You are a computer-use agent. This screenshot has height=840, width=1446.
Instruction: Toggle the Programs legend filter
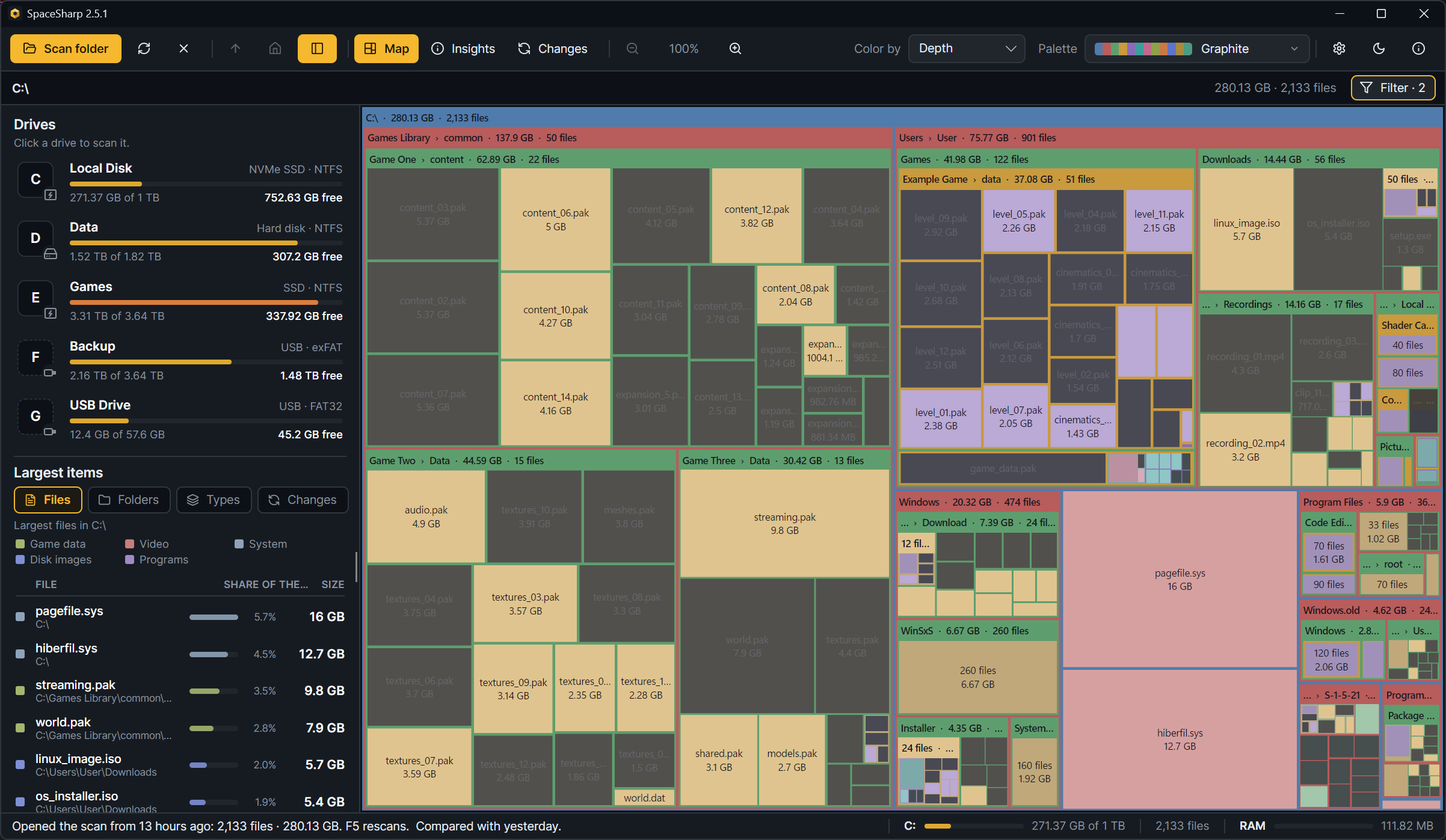click(156, 560)
